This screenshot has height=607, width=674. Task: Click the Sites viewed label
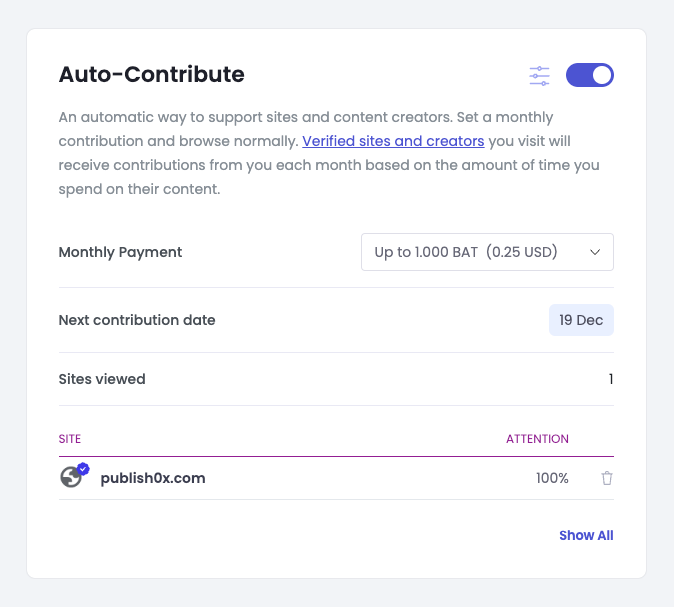(x=102, y=379)
